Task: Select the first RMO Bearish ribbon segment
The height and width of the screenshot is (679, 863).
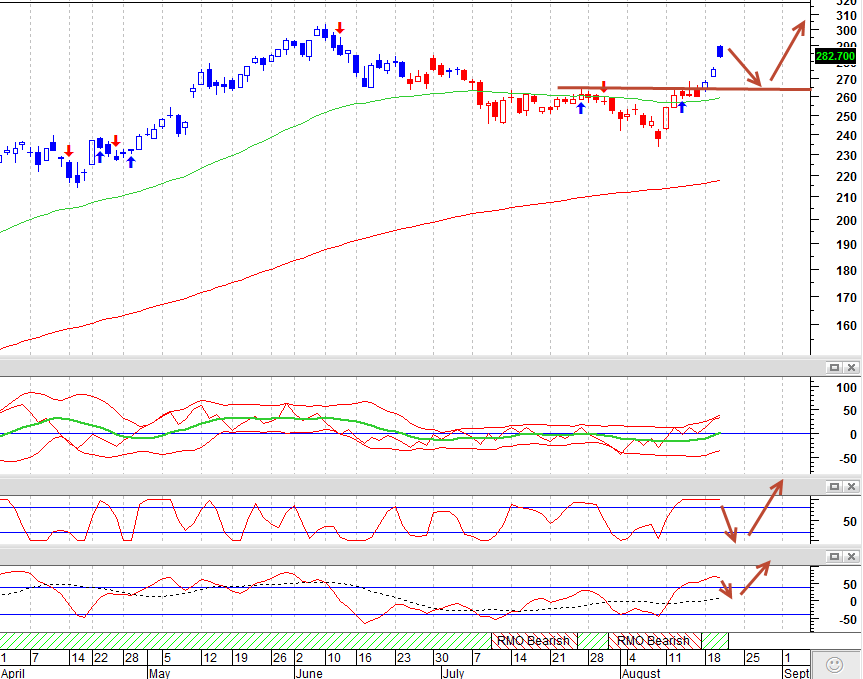Action: coord(534,641)
